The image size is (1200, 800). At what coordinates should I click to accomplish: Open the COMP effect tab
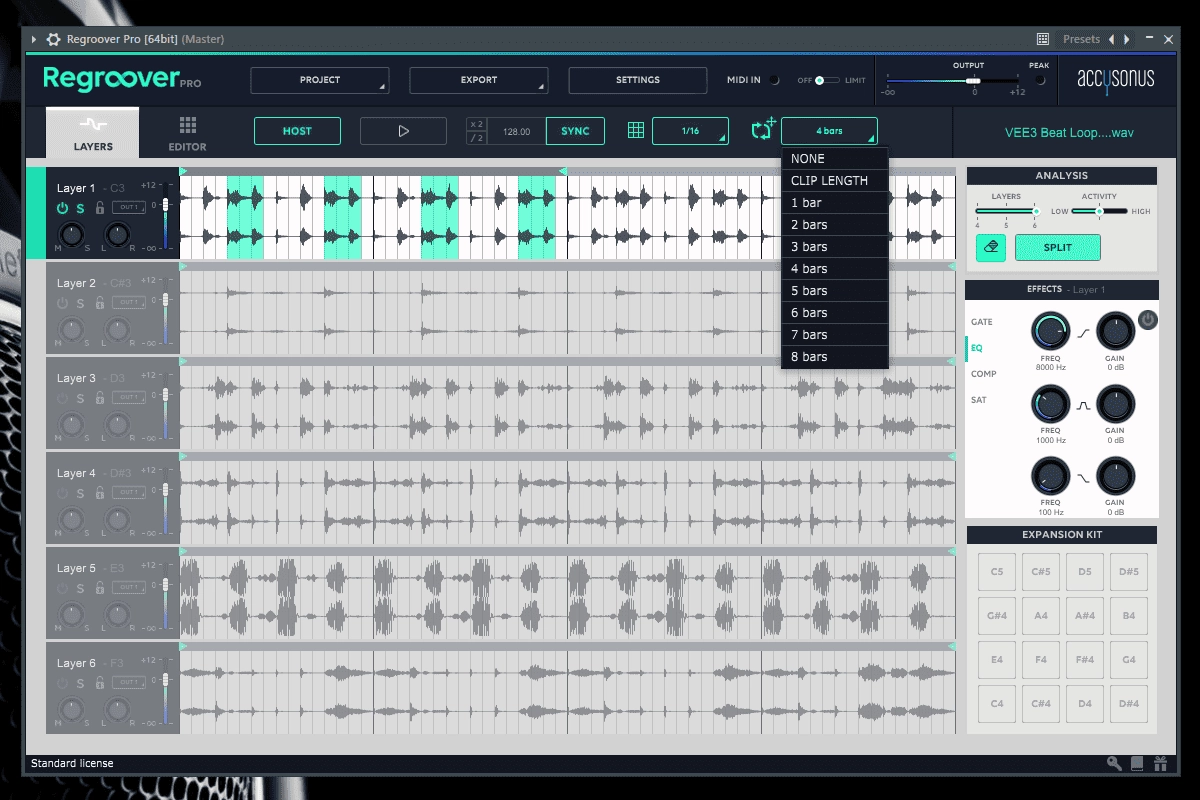point(983,374)
